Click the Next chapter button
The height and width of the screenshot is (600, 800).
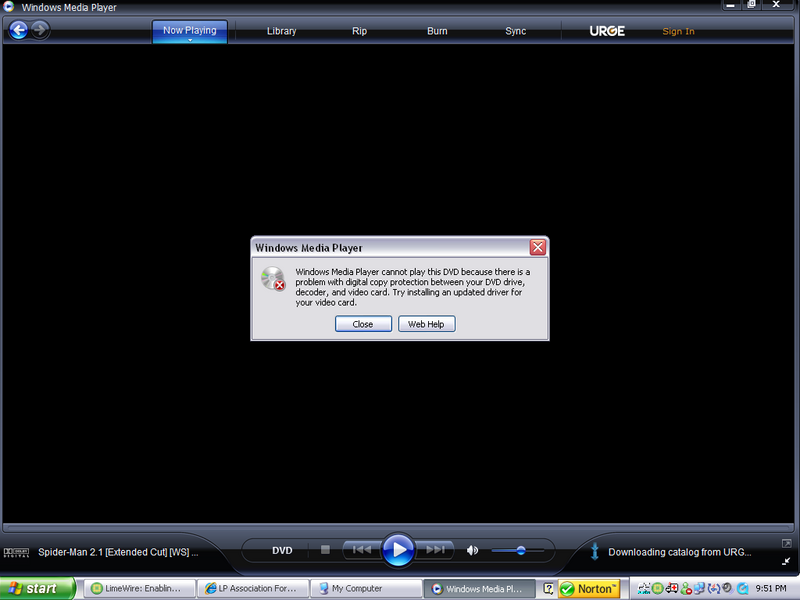tap(435, 549)
